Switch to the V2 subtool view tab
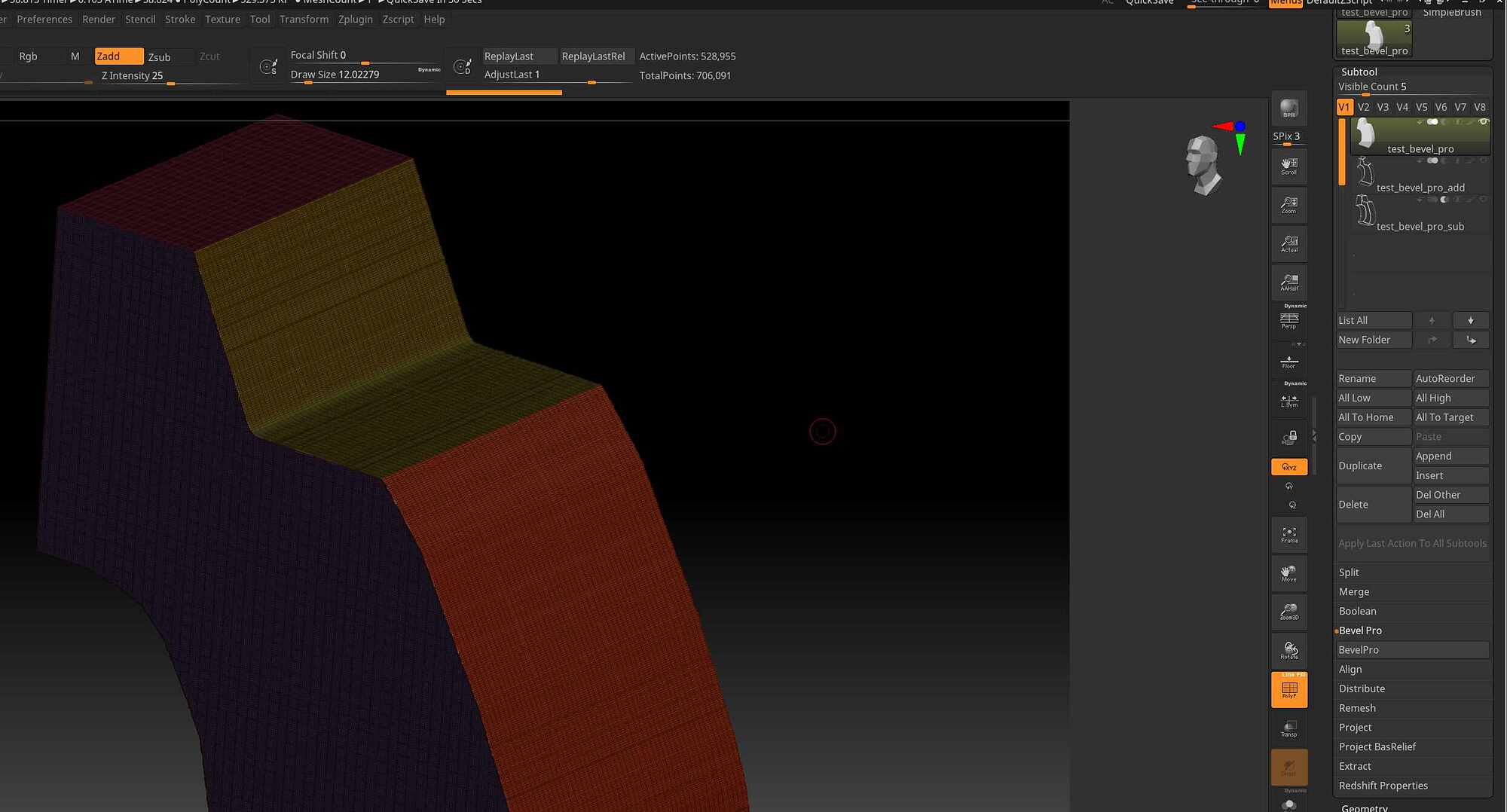The image size is (1507, 812). [1363, 107]
